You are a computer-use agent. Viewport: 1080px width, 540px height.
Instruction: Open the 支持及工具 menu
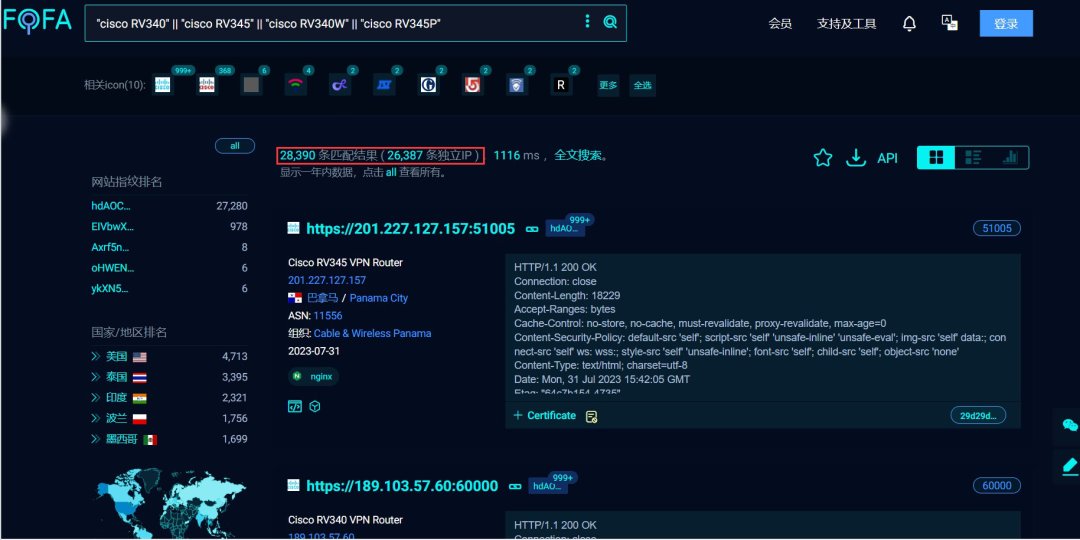click(x=847, y=24)
